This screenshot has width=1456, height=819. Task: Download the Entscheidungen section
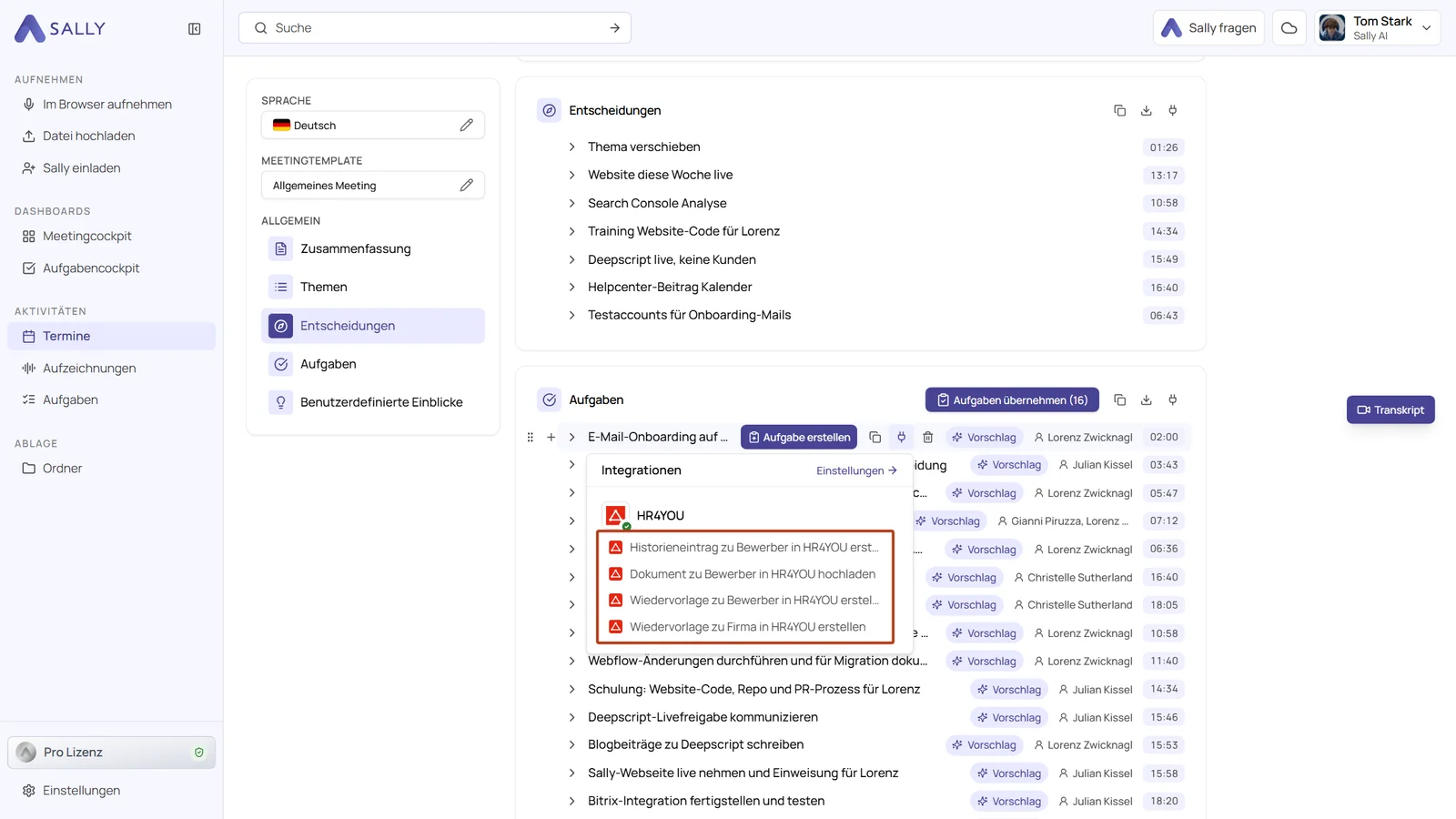1147,111
